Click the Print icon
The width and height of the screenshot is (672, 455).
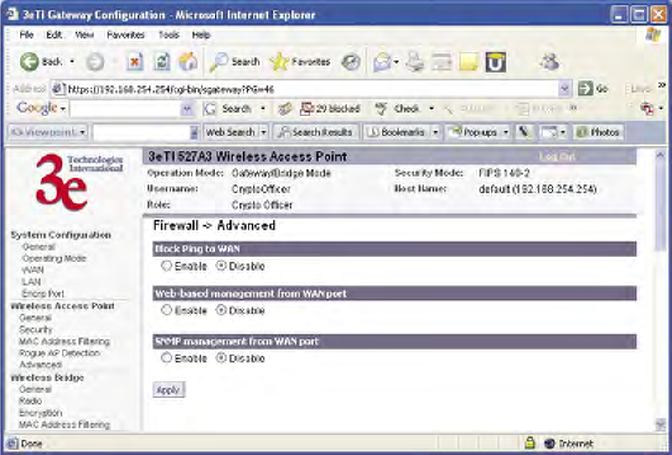[x=415, y=62]
